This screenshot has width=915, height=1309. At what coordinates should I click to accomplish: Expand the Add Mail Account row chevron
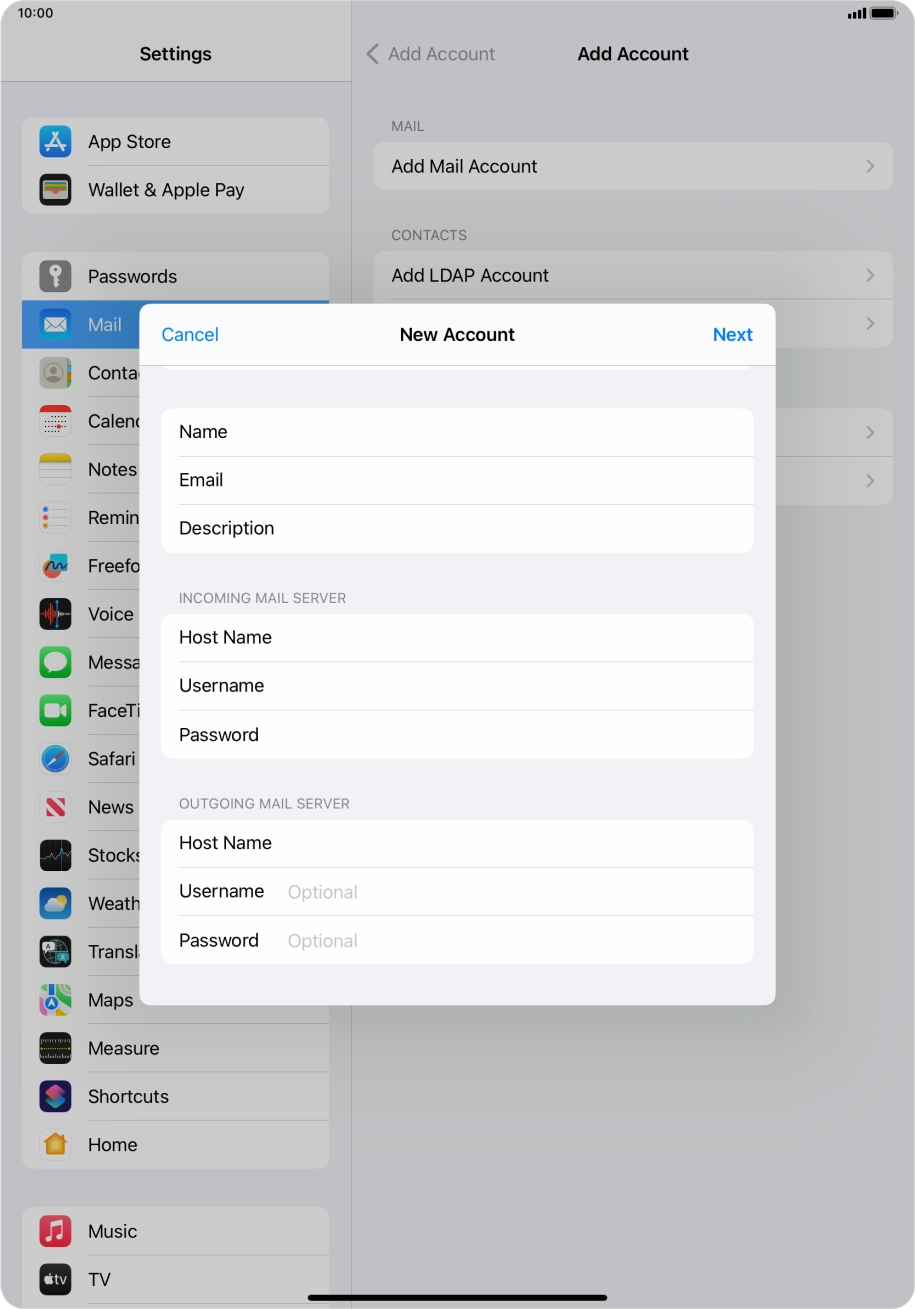pyautogui.click(x=869, y=166)
